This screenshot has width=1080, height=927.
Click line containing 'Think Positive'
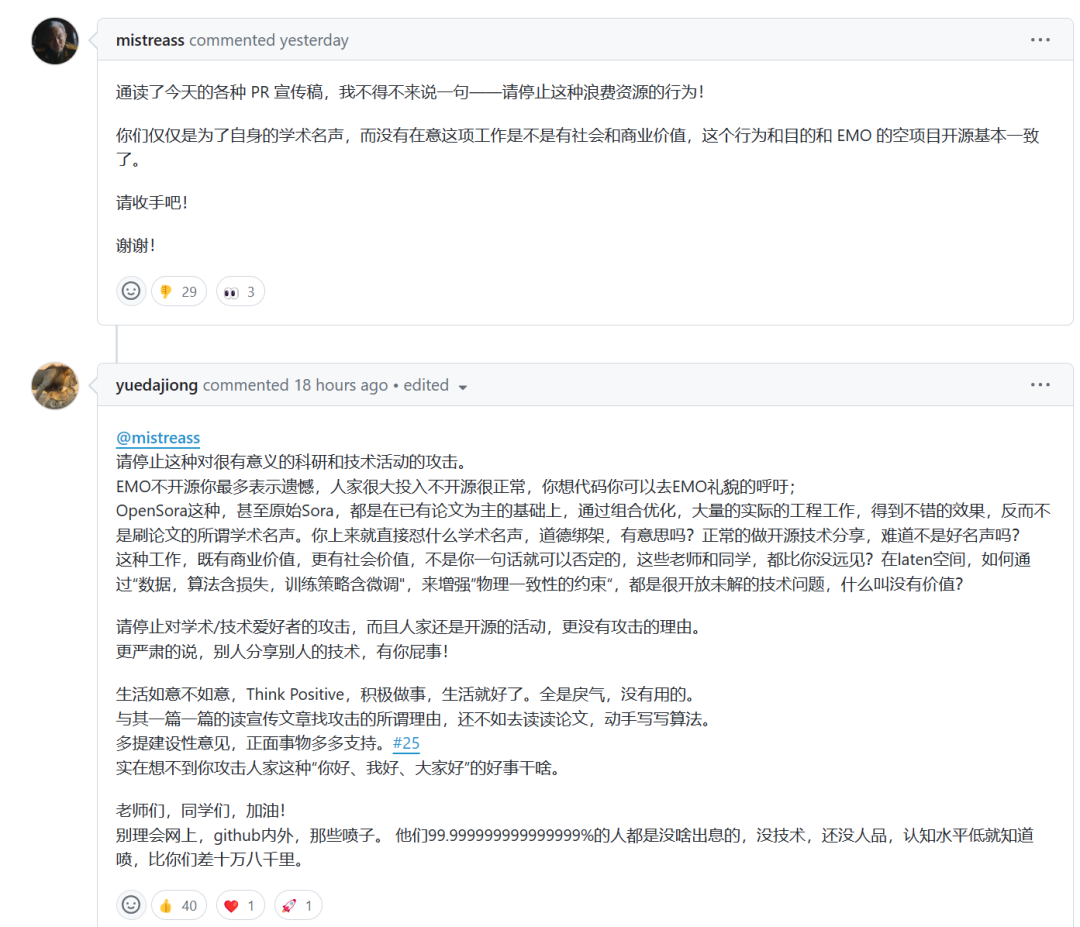tap(406, 694)
